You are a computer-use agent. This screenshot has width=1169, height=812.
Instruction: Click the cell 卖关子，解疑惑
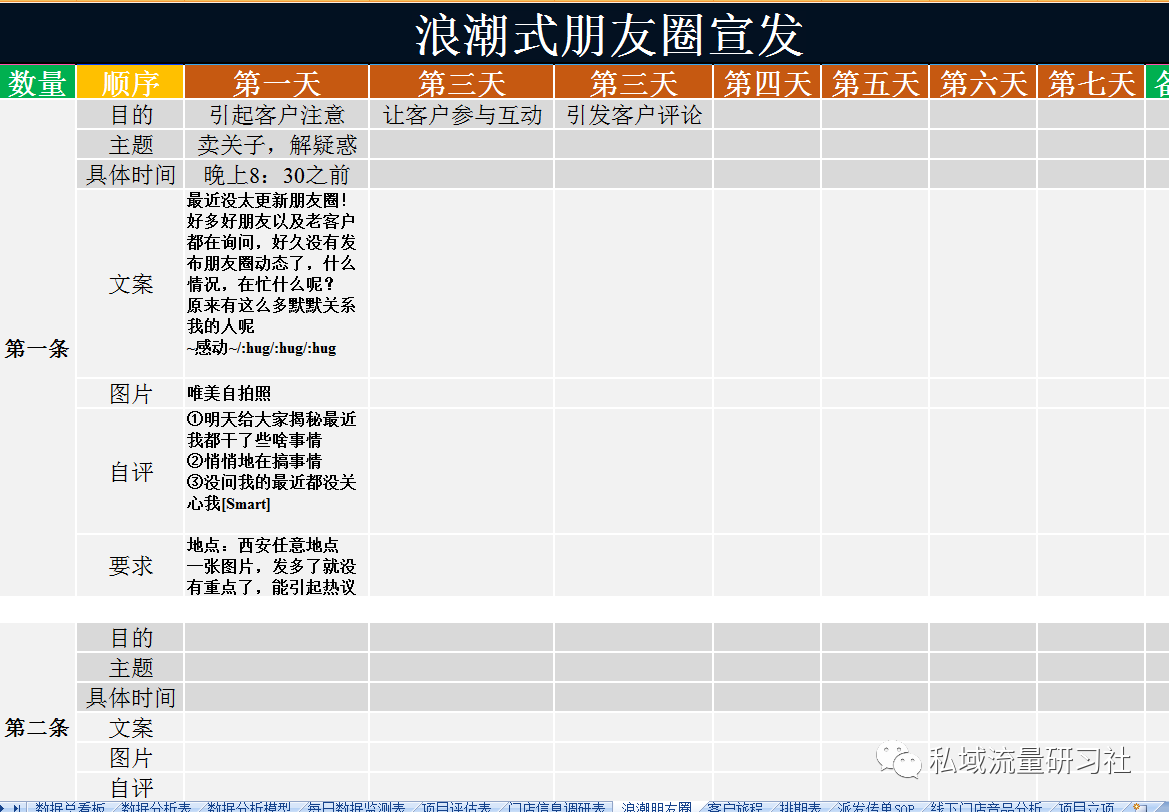277,145
